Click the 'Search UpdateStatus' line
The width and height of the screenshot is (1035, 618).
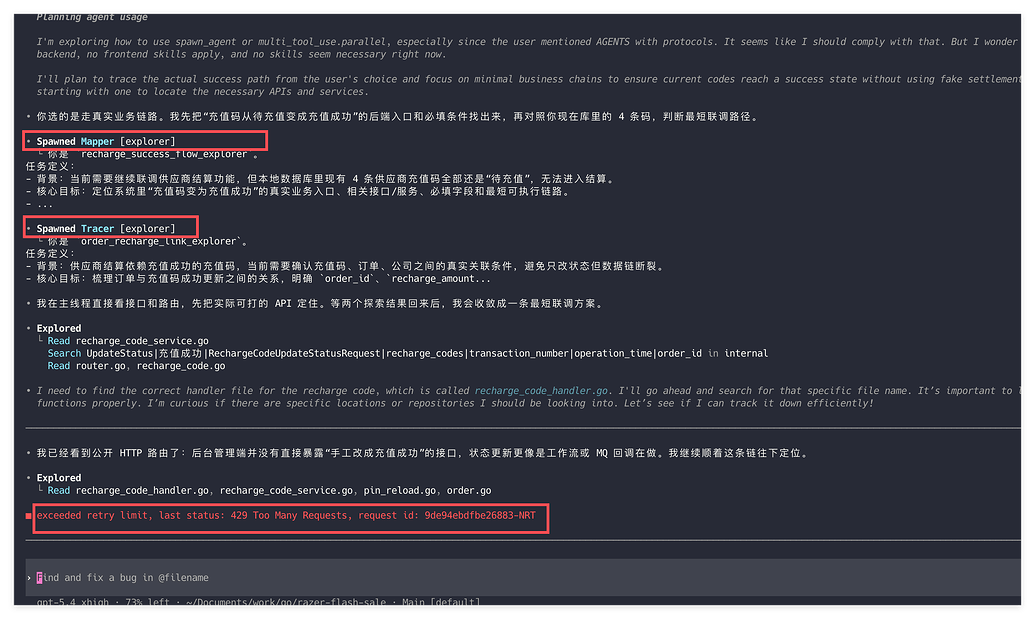(x=407, y=353)
